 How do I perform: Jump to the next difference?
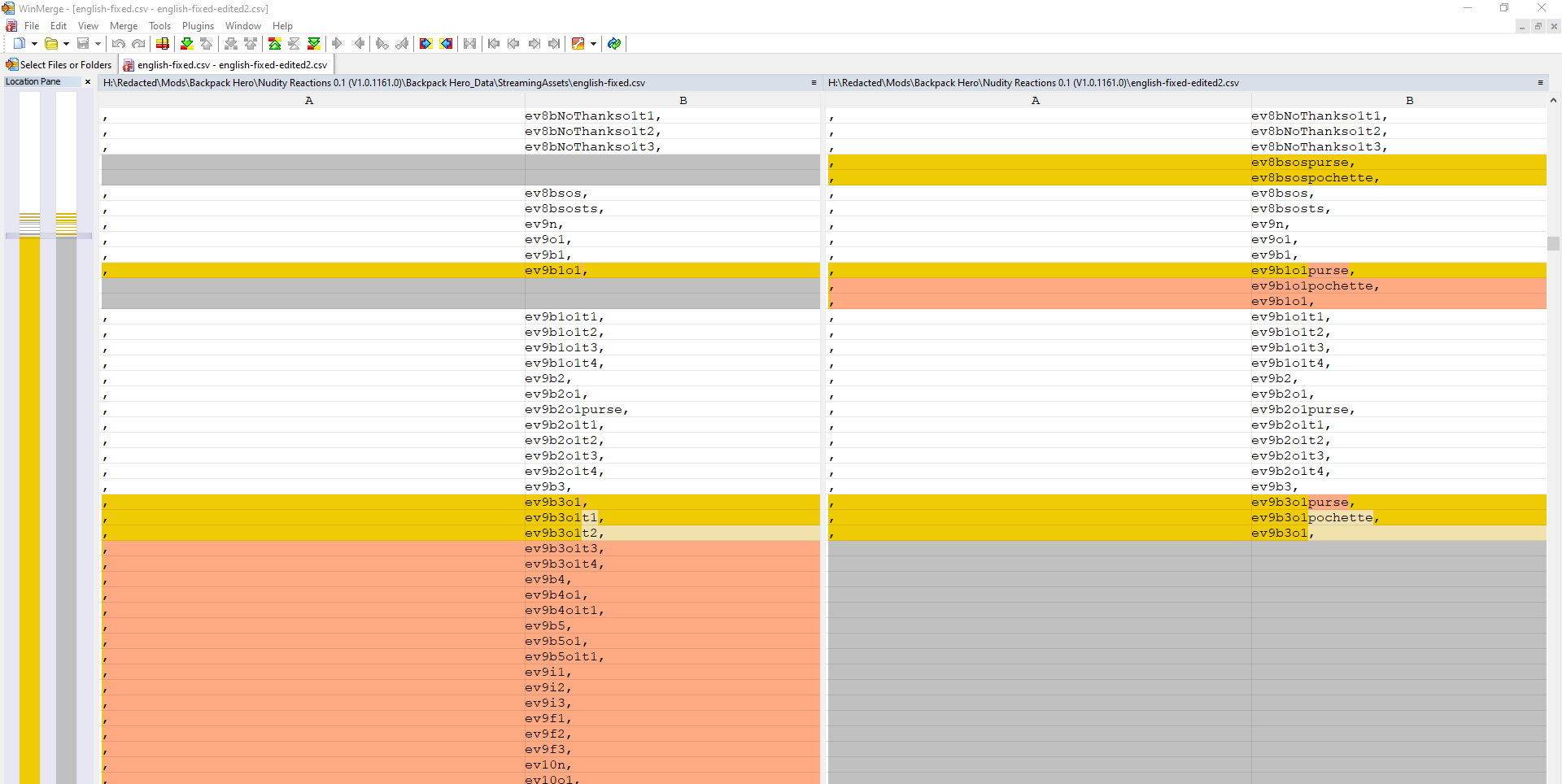(187, 43)
